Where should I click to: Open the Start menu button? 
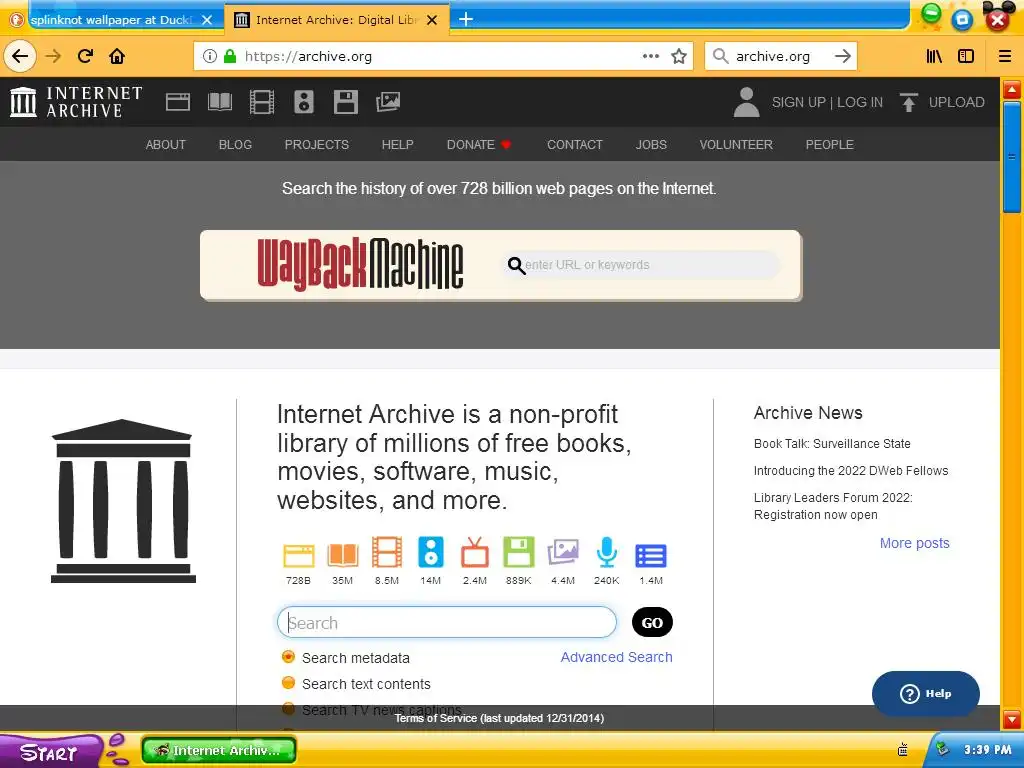coord(50,752)
